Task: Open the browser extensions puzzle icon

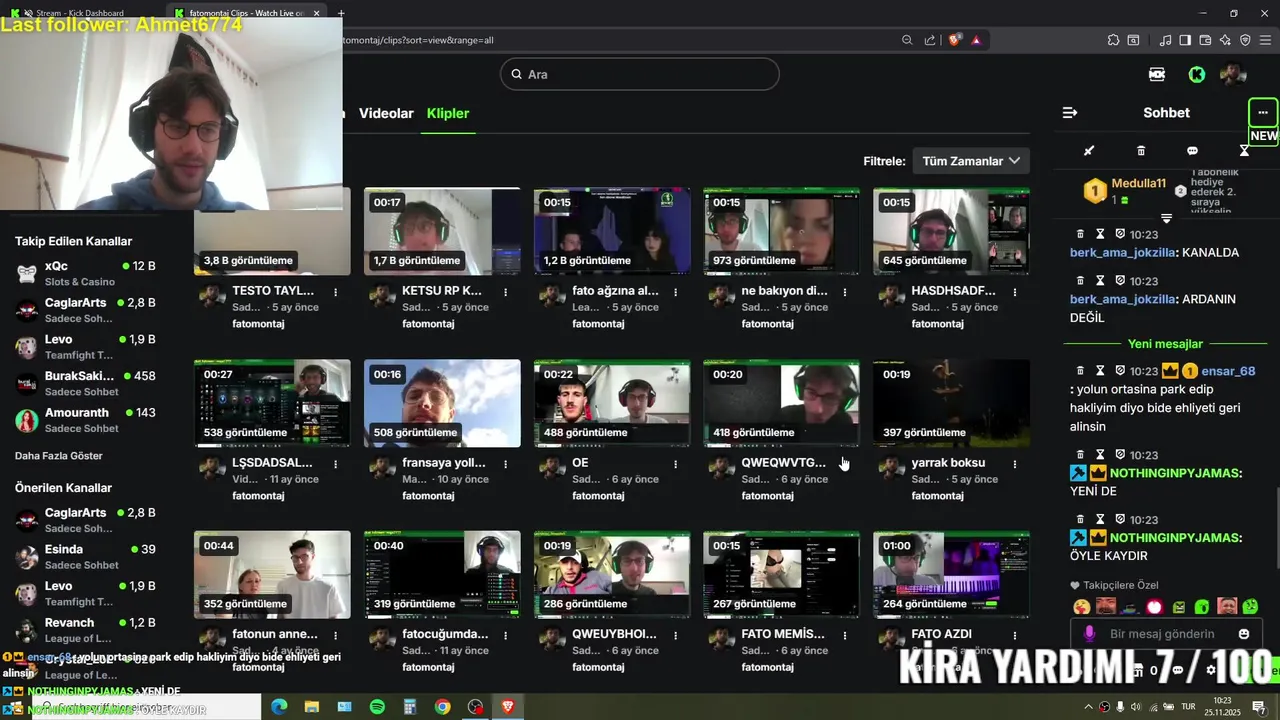Action: pyautogui.click(x=1113, y=40)
